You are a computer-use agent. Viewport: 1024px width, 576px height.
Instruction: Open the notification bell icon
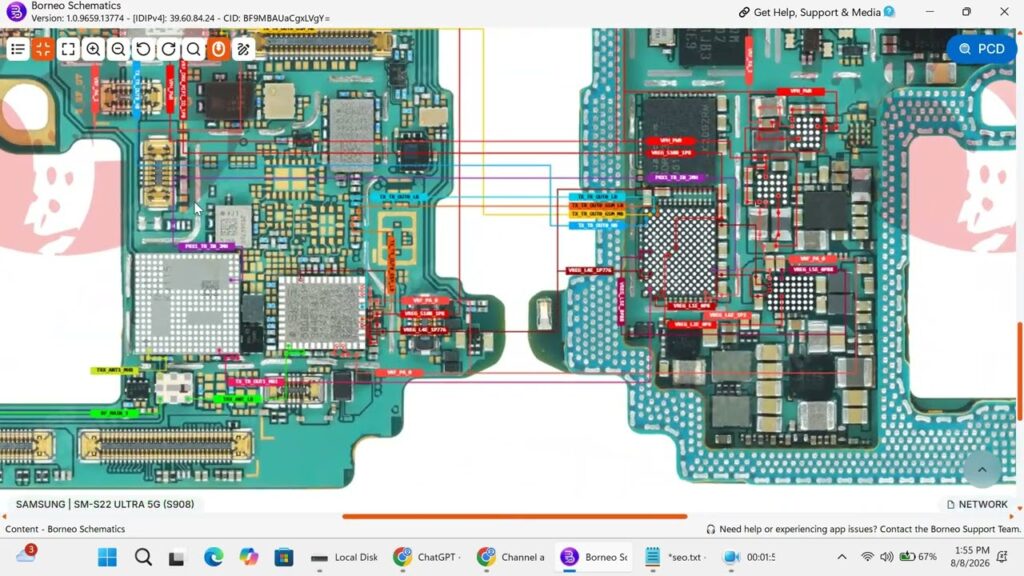pos(1002,557)
